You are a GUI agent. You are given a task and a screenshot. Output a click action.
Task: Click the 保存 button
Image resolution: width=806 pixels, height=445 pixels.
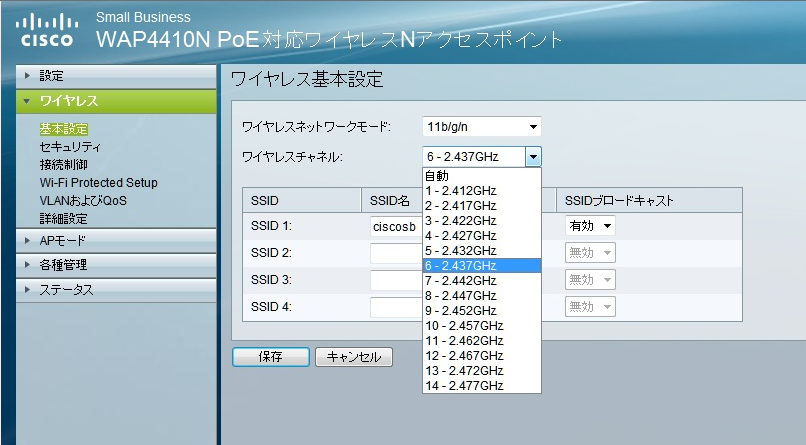coord(271,357)
